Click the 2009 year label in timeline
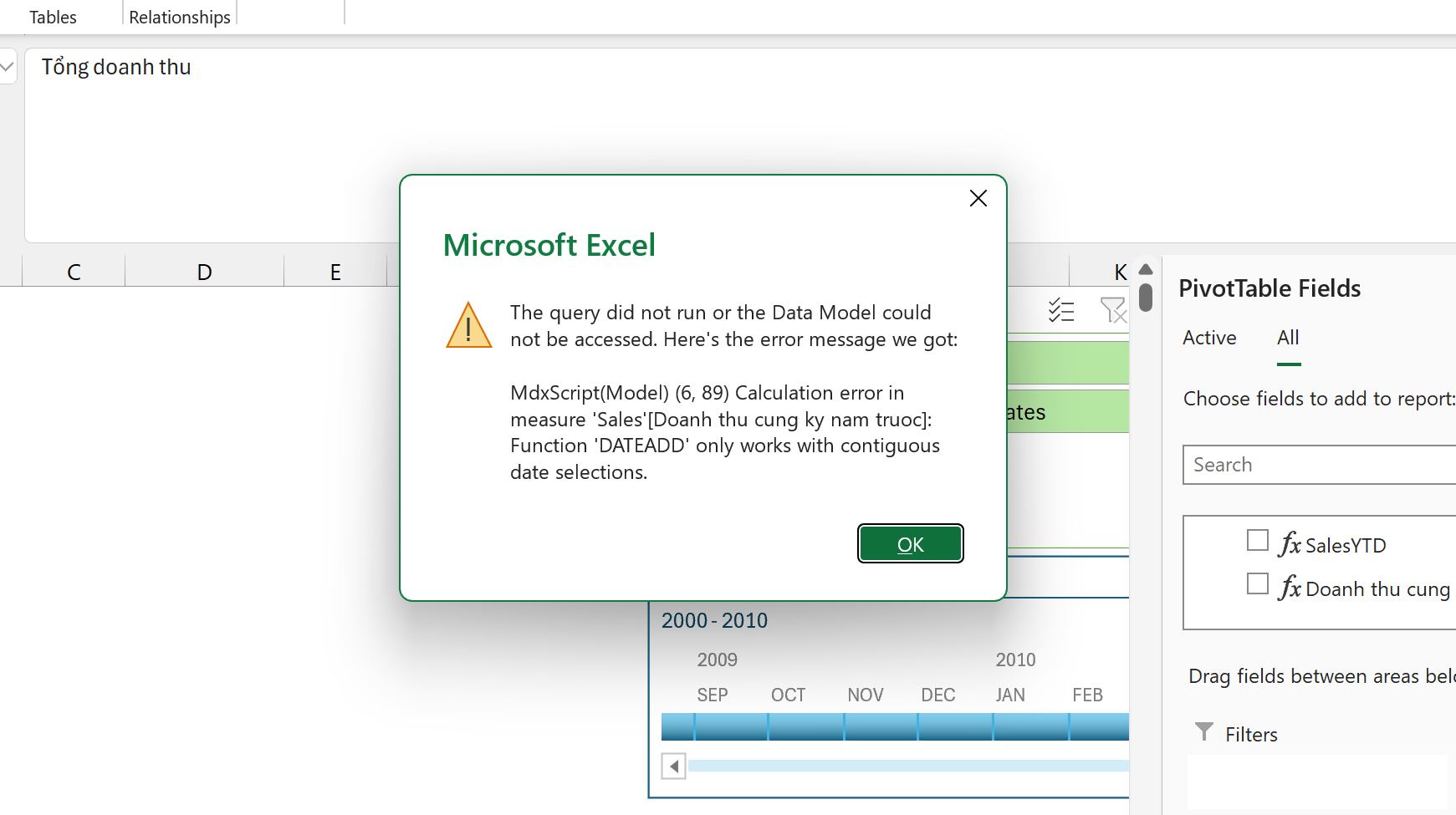The height and width of the screenshot is (815, 1456). 718,660
